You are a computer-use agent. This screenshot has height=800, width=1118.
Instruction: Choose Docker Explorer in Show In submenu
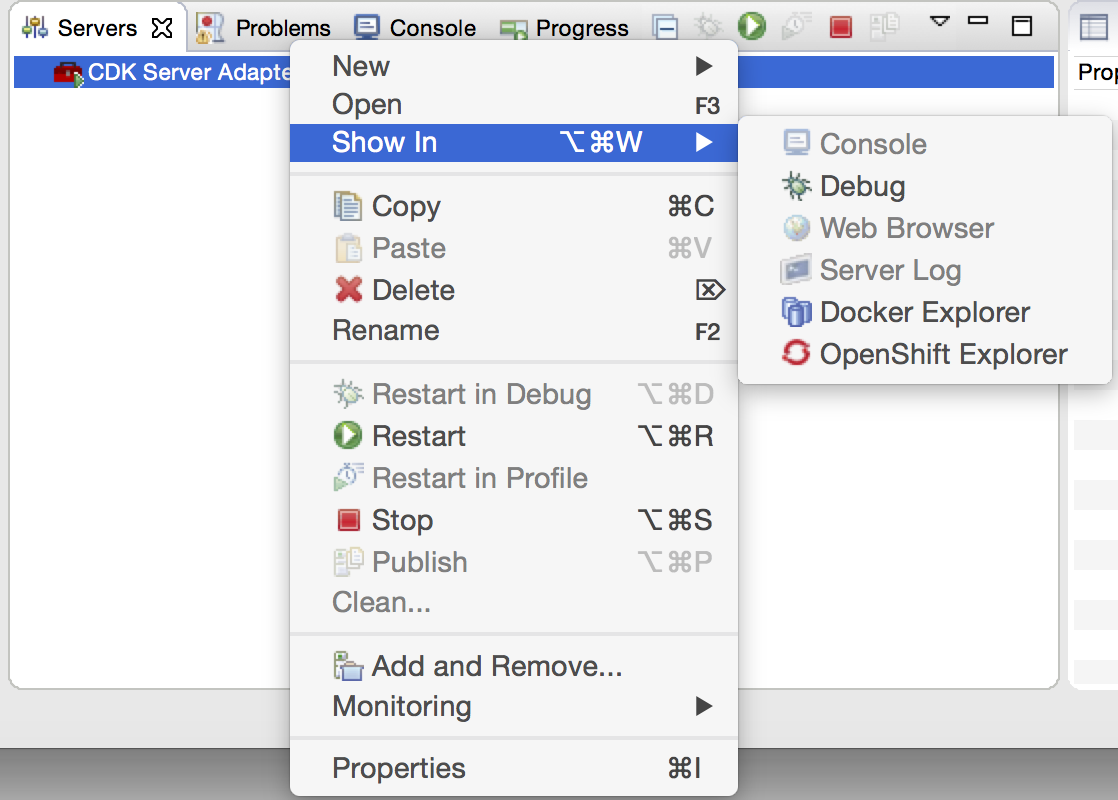pos(924,312)
